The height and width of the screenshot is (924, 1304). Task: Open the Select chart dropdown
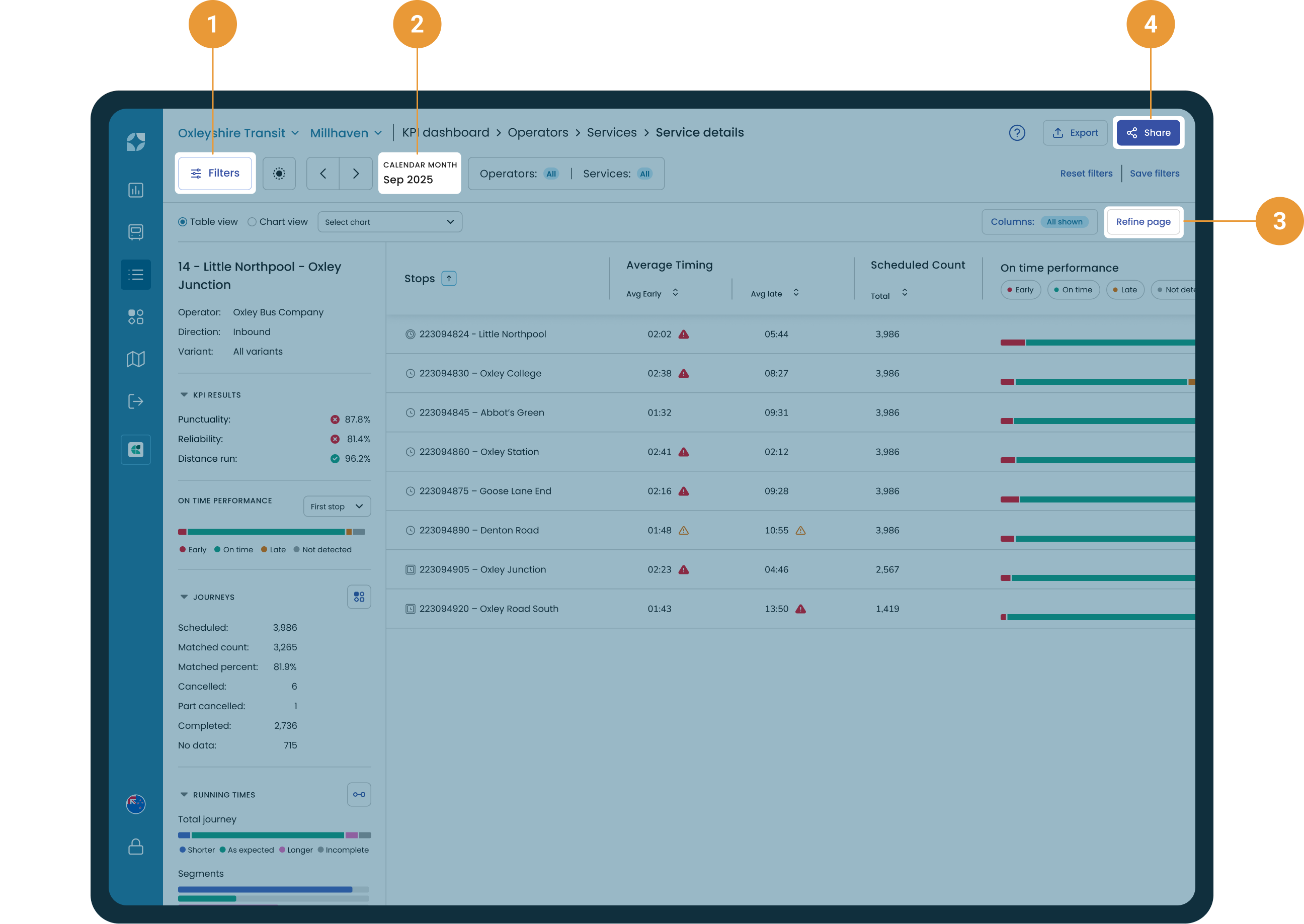point(390,222)
